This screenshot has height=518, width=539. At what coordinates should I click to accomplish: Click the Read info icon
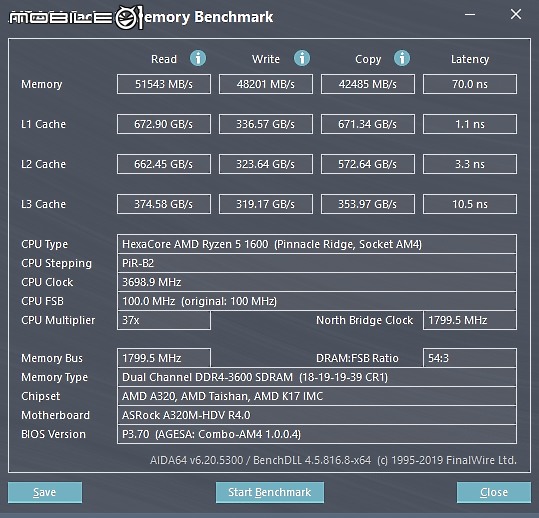[x=198, y=58]
